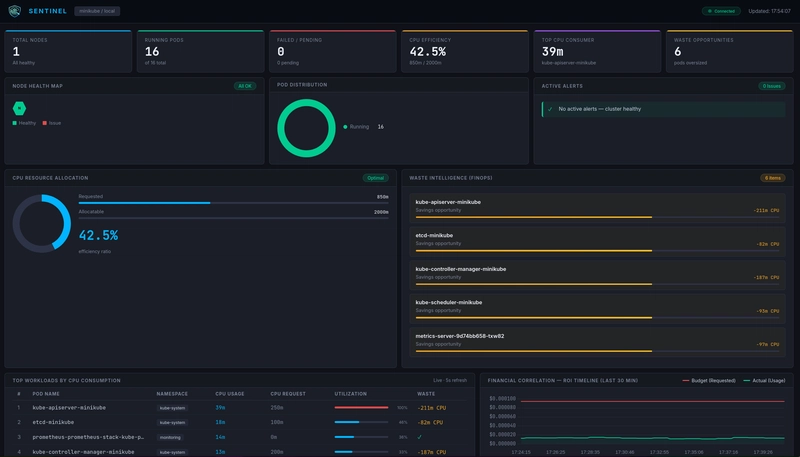Click the Sentinel shield logo icon
This screenshot has width=800, height=457.
17,11
